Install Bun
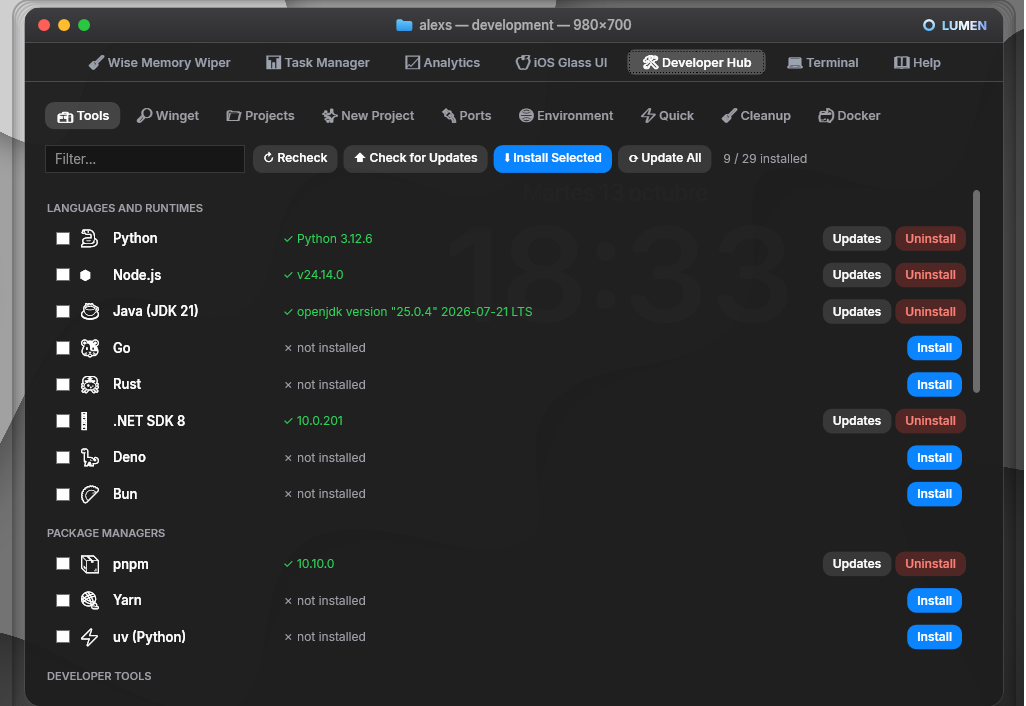This screenshot has width=1026, height=706. 934,494
